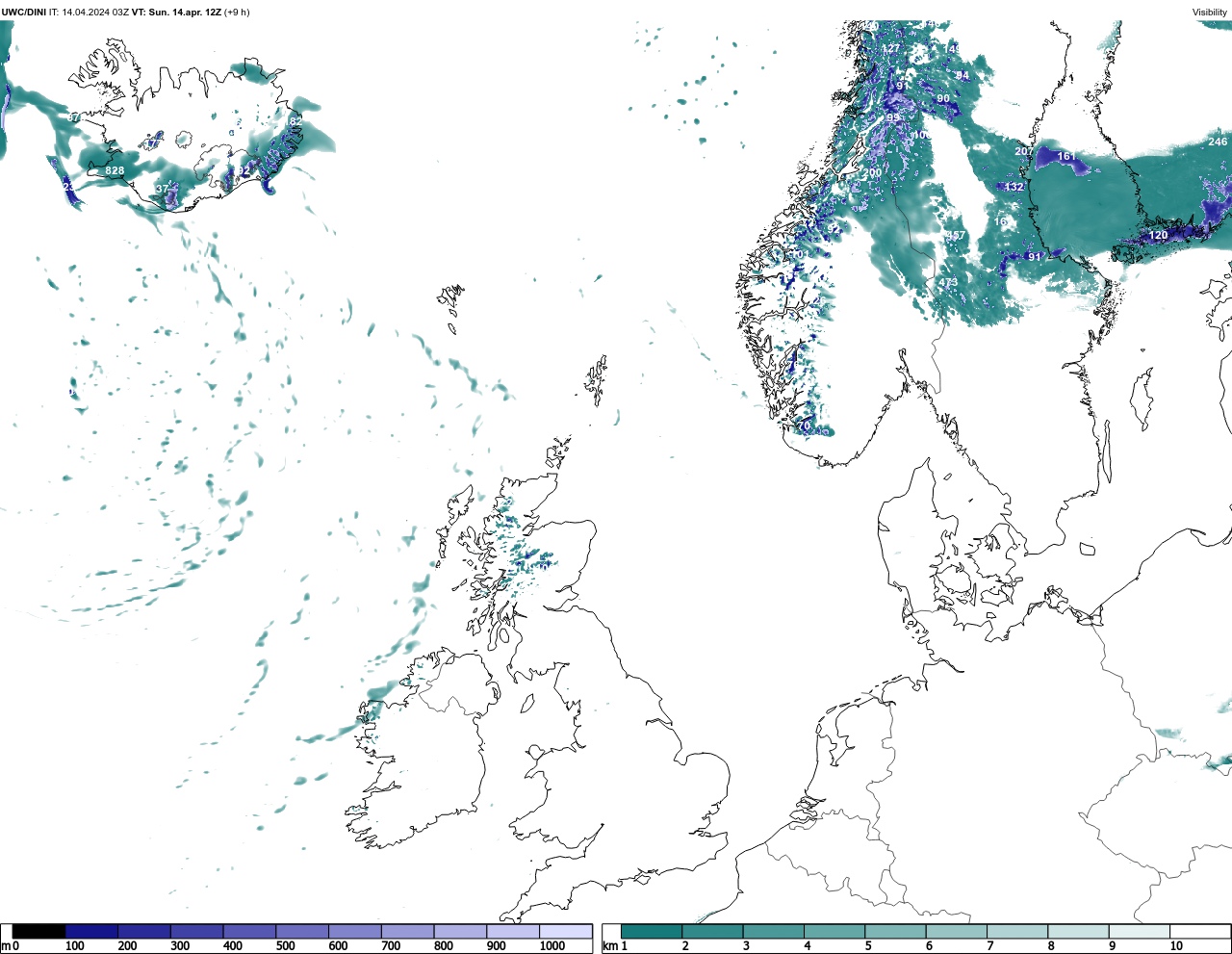The width and height of the screenshot is (1232, 954).
Task: Click the UWC/DINI model label
Action: pyautogui.click(x=23, y=13)
